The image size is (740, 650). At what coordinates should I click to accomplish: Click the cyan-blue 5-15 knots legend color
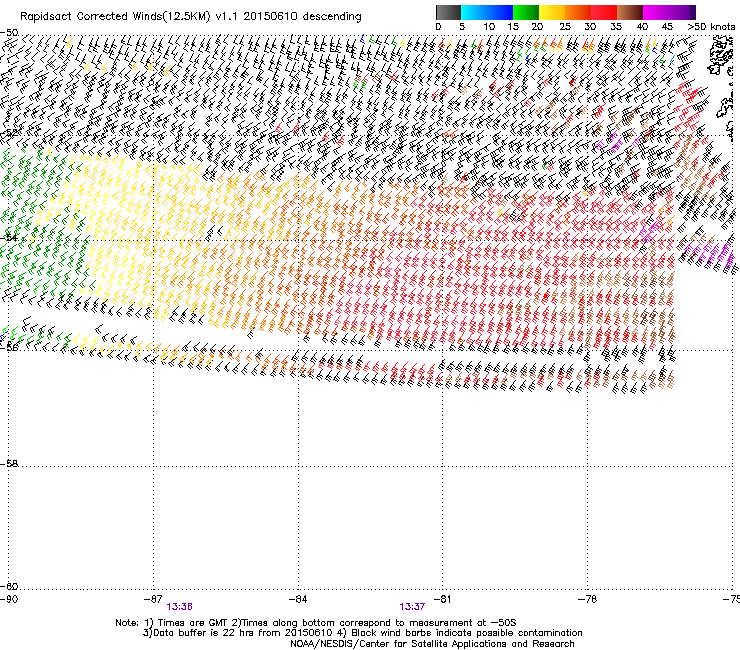click(x=487, y=12)
